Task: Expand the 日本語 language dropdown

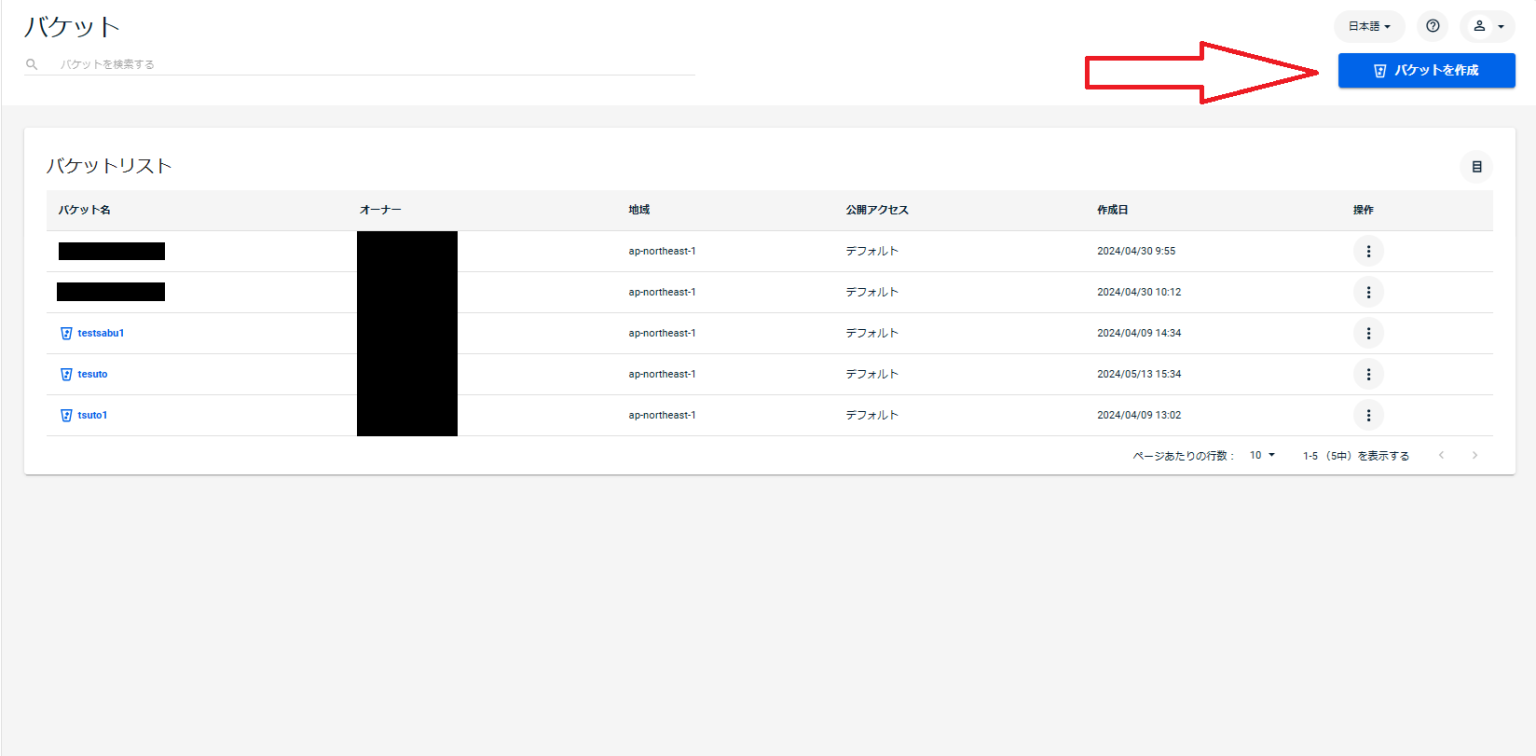Action: (x=1369, y=26)
